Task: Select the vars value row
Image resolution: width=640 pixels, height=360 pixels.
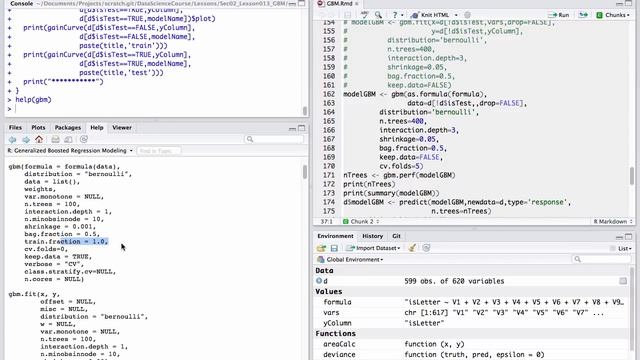Action: 473,313
